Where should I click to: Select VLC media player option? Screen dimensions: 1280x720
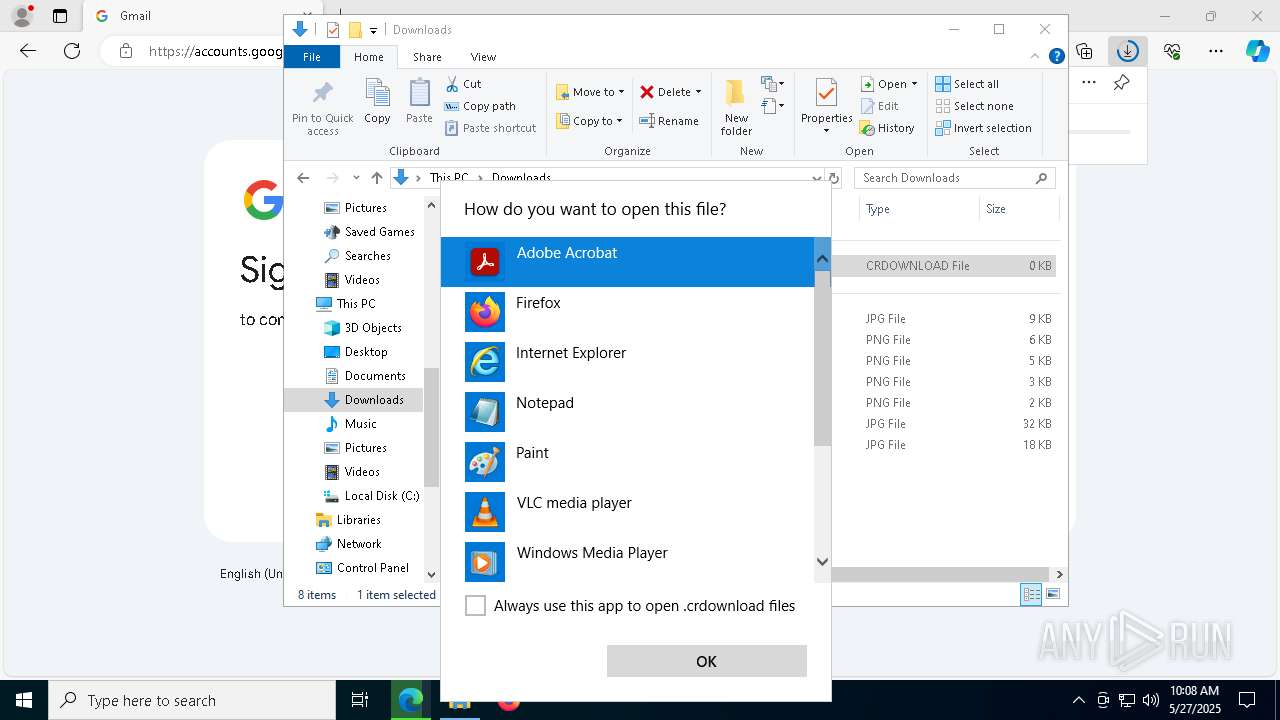pyautogui.click(x=627, y=512)
